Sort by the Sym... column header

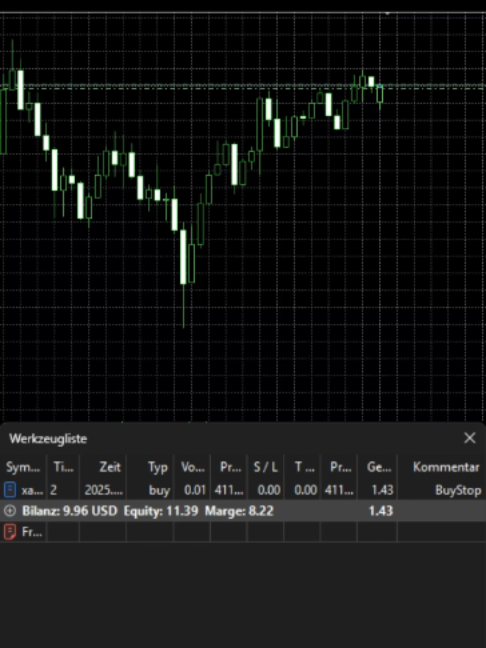(x=23, y=467)
